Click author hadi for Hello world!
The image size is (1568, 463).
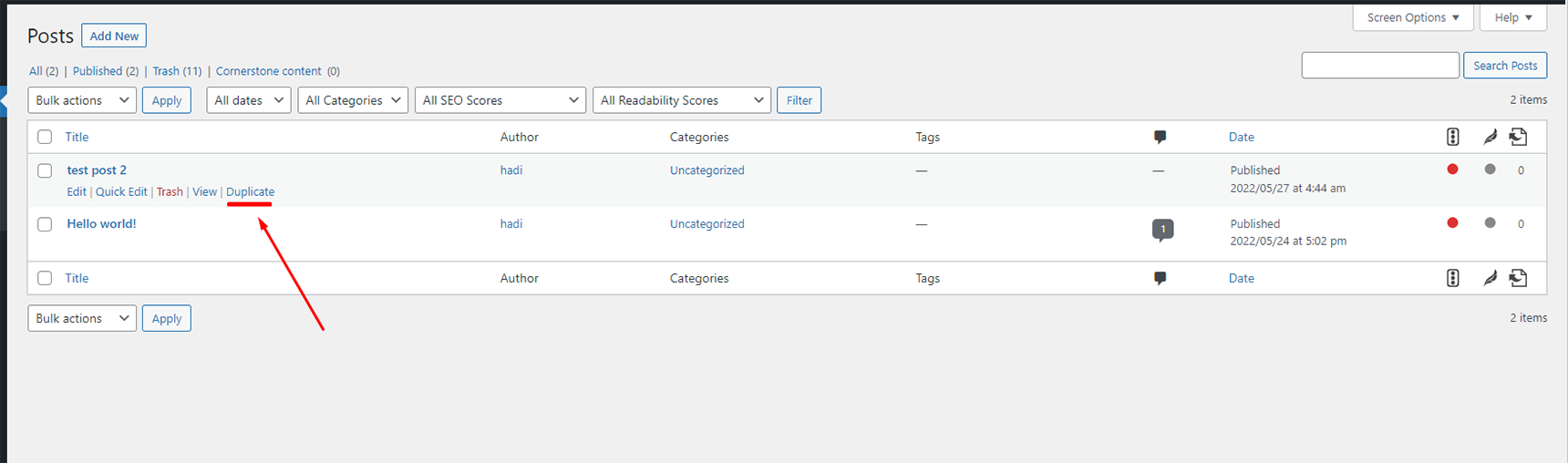(x=511, y=224)
